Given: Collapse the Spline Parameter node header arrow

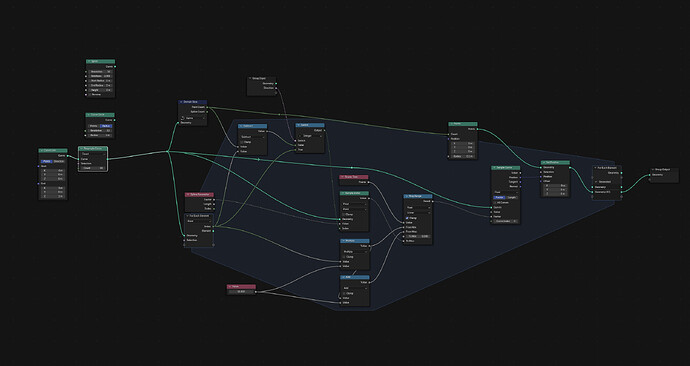Looking at the screenshot, I should click(187, 194).
